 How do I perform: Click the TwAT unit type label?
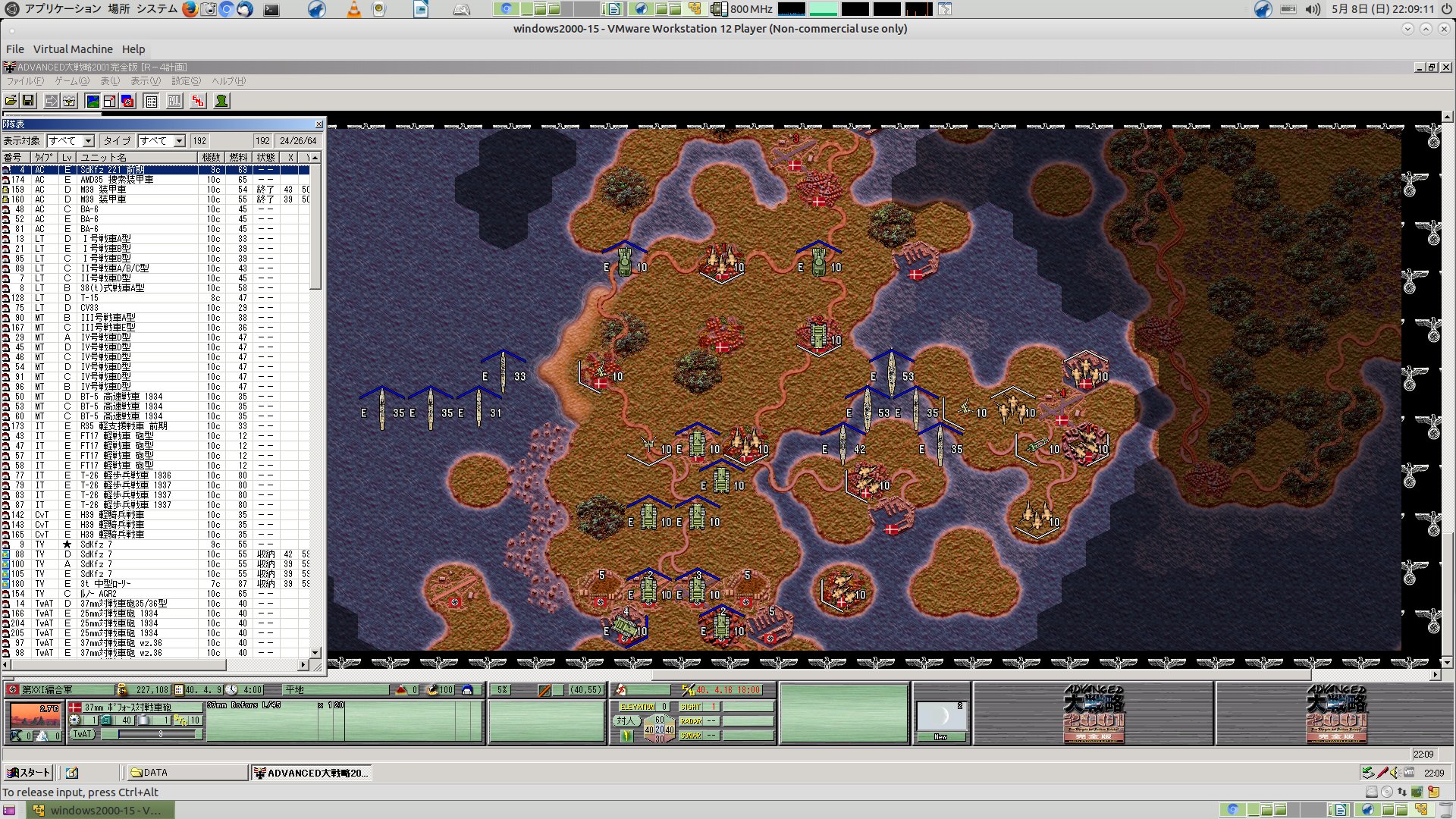coord(83,734)
